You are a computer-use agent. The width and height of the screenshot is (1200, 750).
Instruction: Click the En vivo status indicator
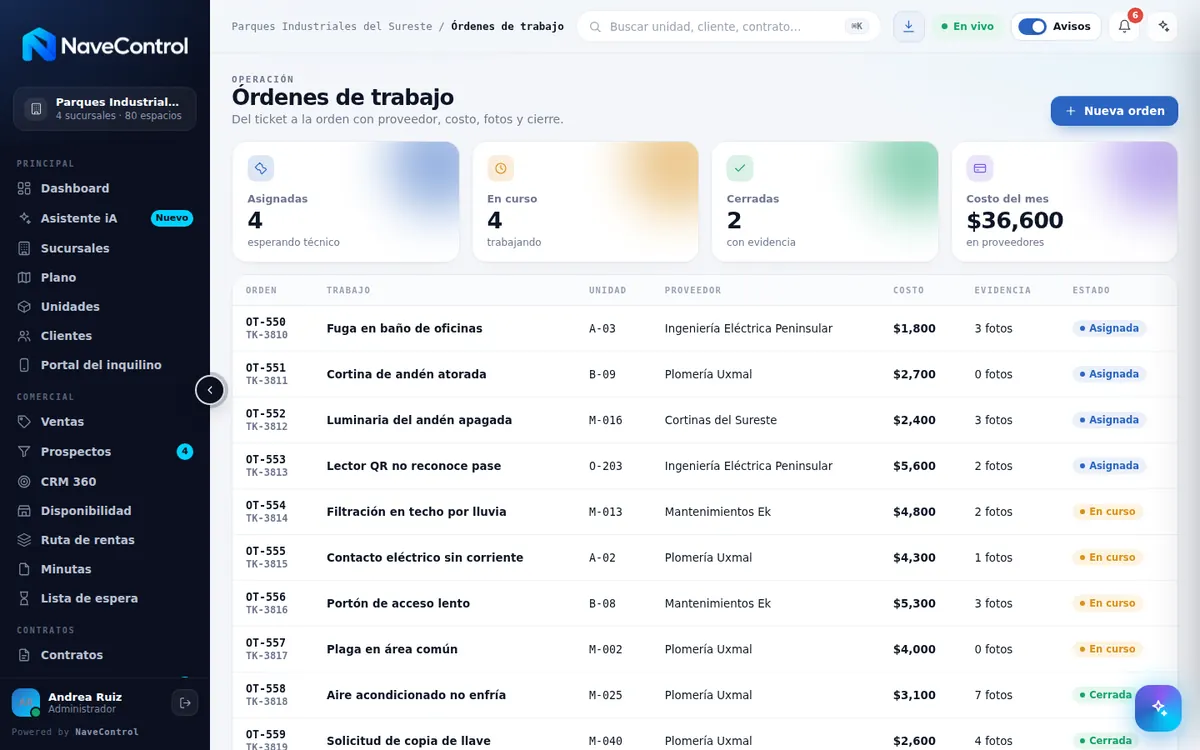click(967, 26)
